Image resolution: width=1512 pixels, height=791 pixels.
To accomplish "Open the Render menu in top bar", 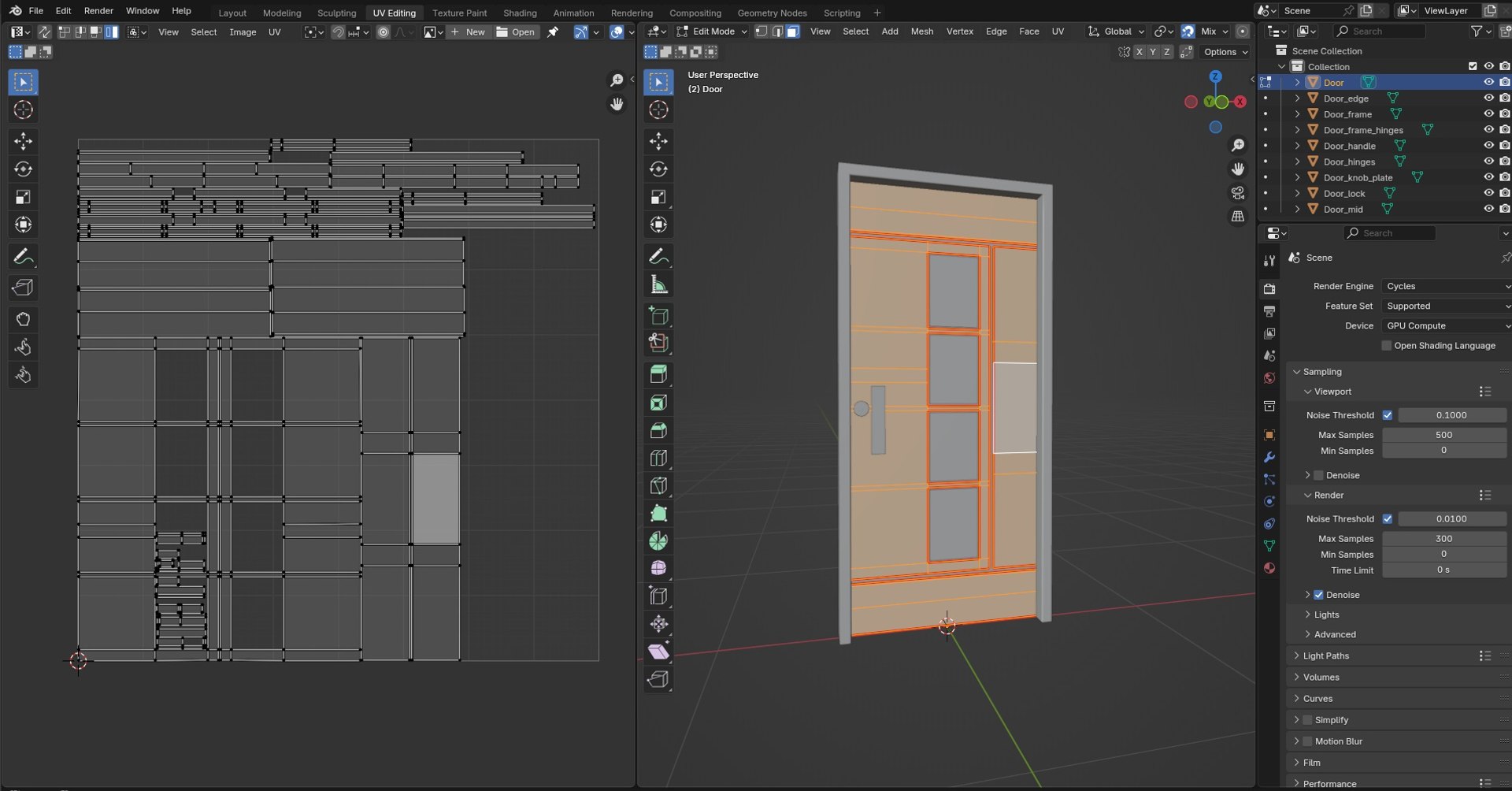I will coord(98,11).
